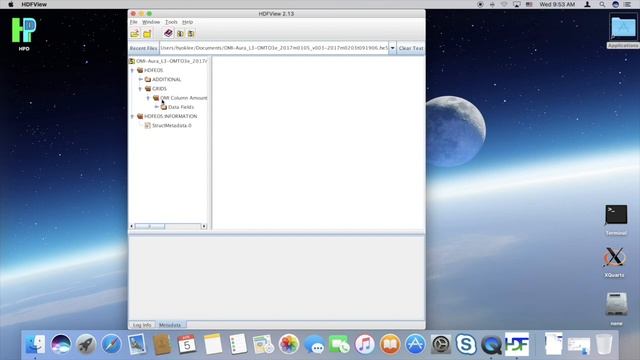The height and width of the screenshot is (360, 640).
Task: Open the App Store in dock
Action: click(416, 344)
